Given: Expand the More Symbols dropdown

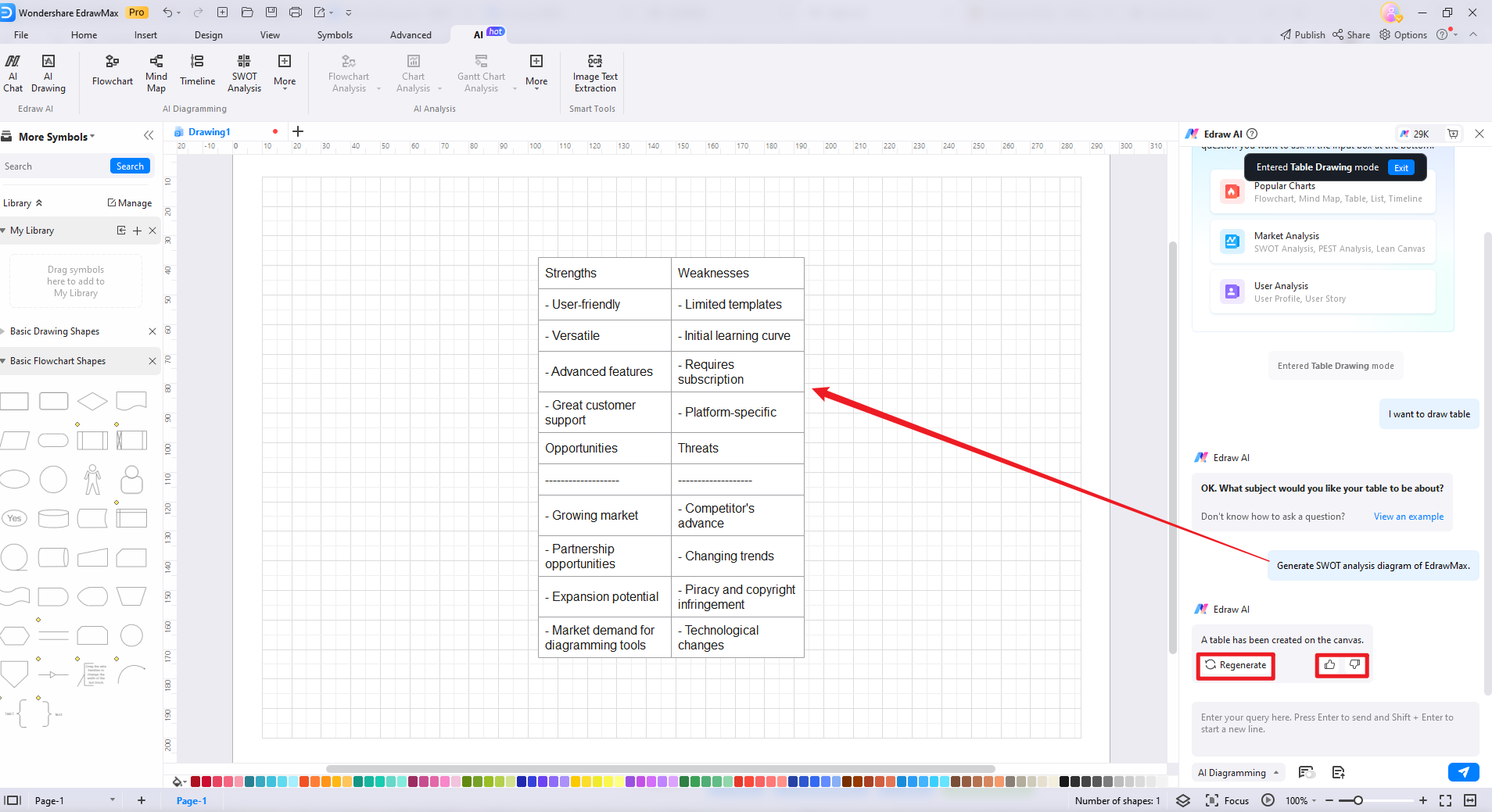Looking at the screenshot, I should coord(57,137).
